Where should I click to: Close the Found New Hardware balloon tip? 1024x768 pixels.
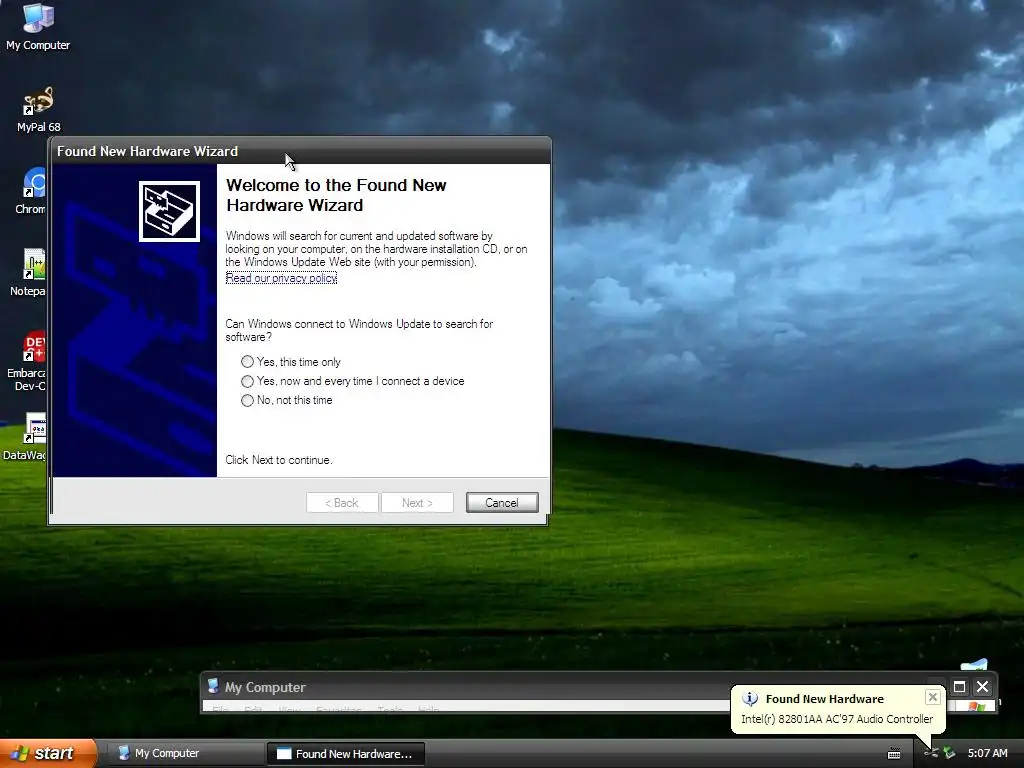click(933, 697)
